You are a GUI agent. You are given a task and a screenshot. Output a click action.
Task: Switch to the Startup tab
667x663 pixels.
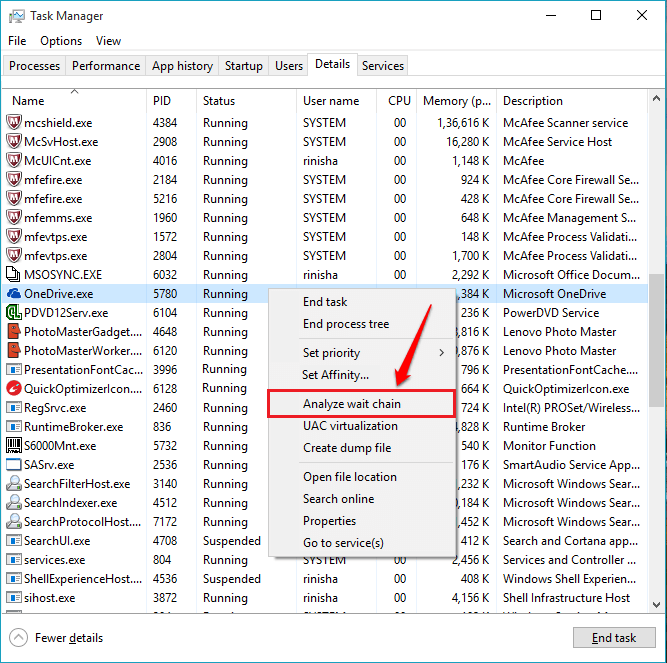[243, 66]
